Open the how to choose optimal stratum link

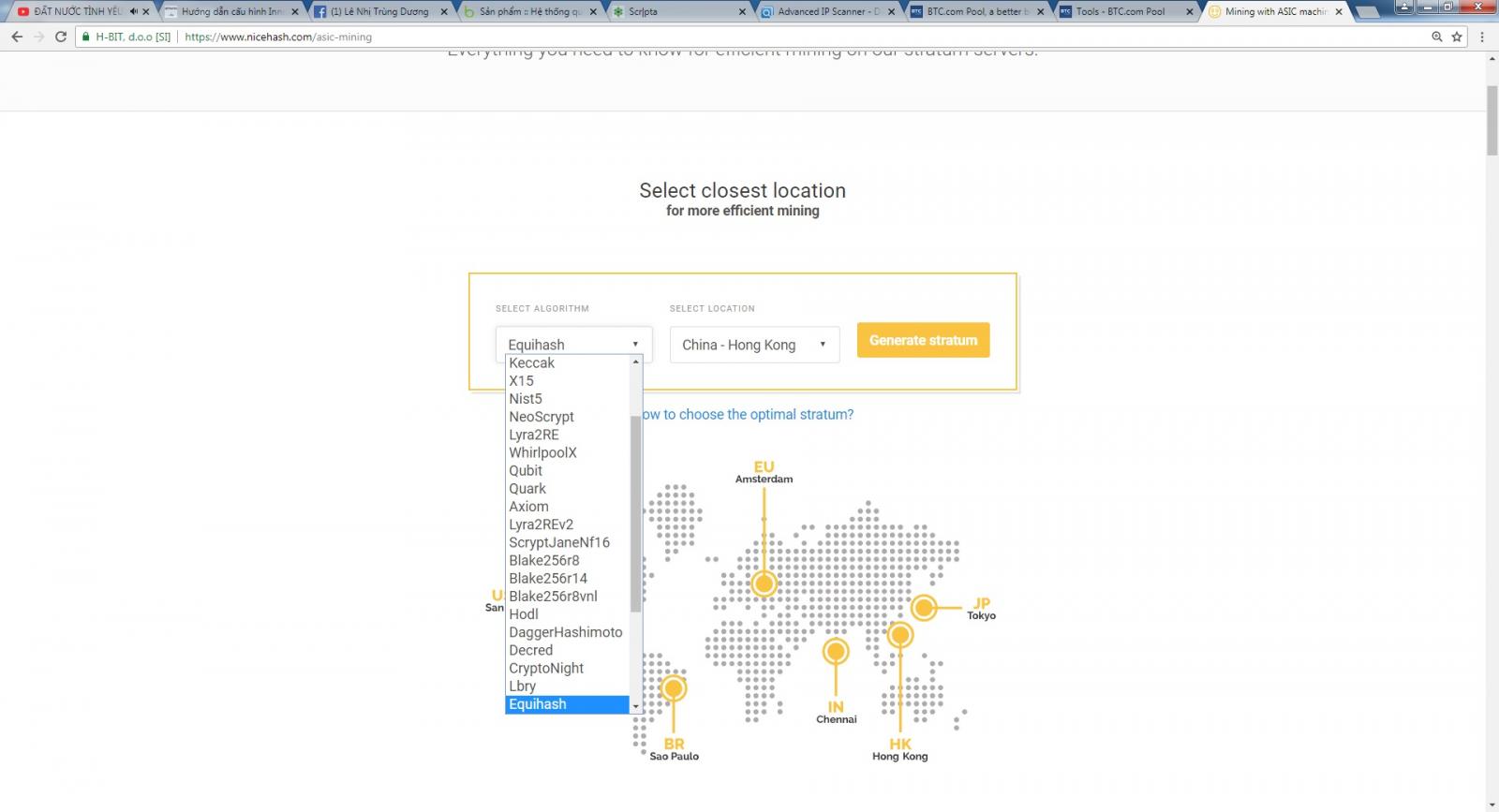(x=748, y=414)
